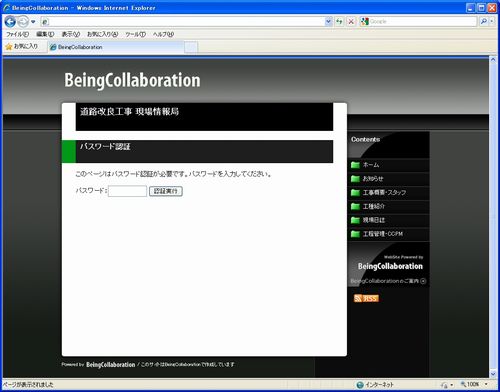The width and height of the screenshot is (500, 392).
Task: Go back with the browser Back arrow
Action: coord(10,22)
